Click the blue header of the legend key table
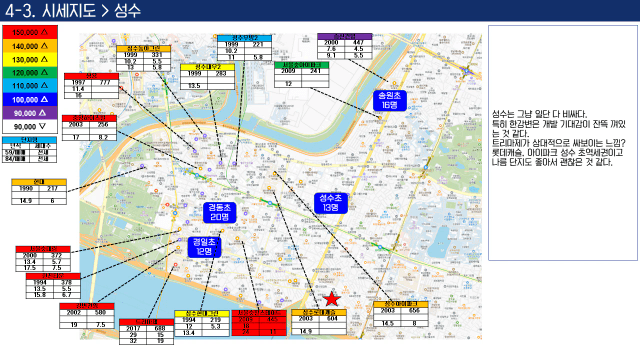 pos(29,140)
